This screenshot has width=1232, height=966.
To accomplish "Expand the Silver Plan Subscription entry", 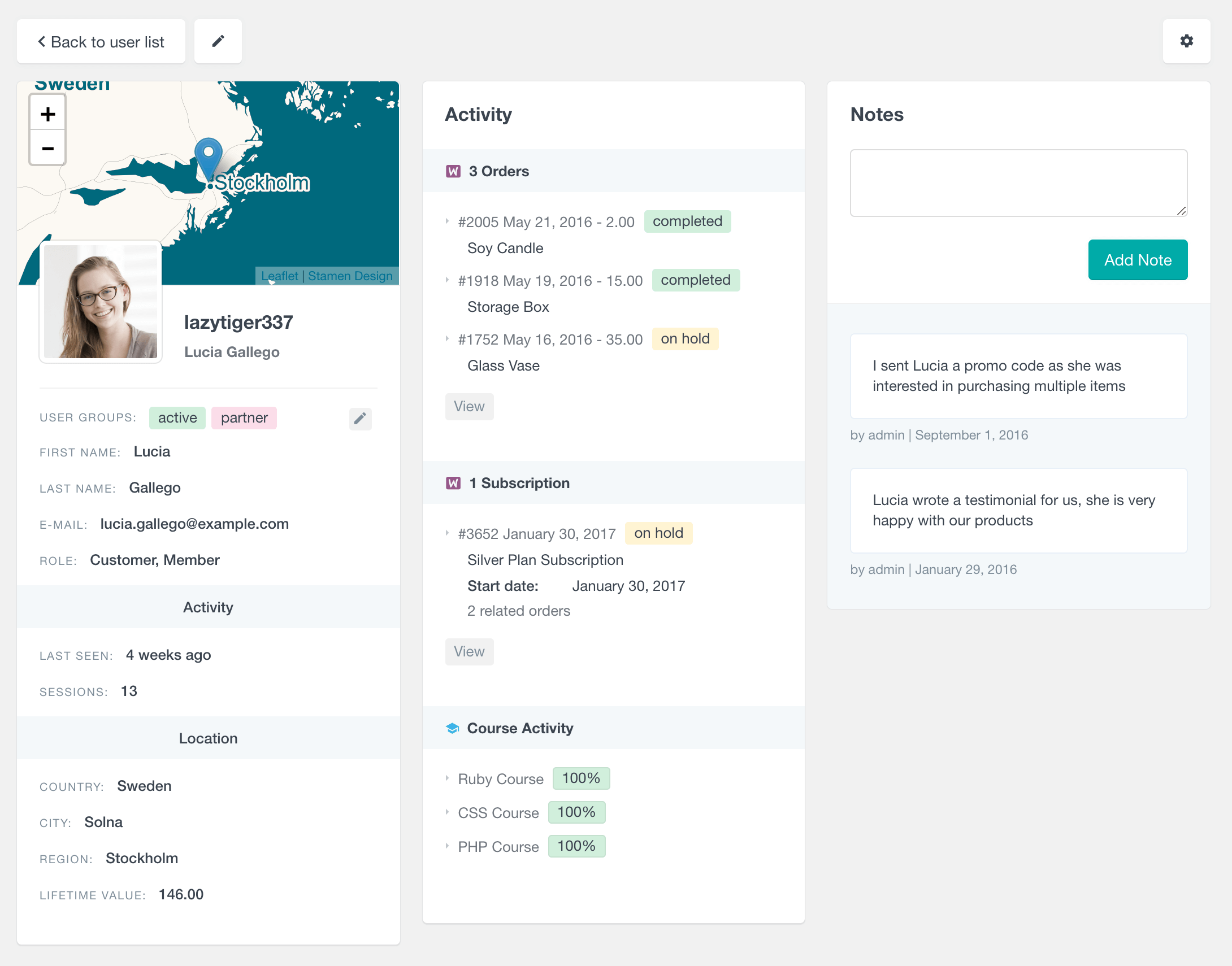I will coord(448,533).
